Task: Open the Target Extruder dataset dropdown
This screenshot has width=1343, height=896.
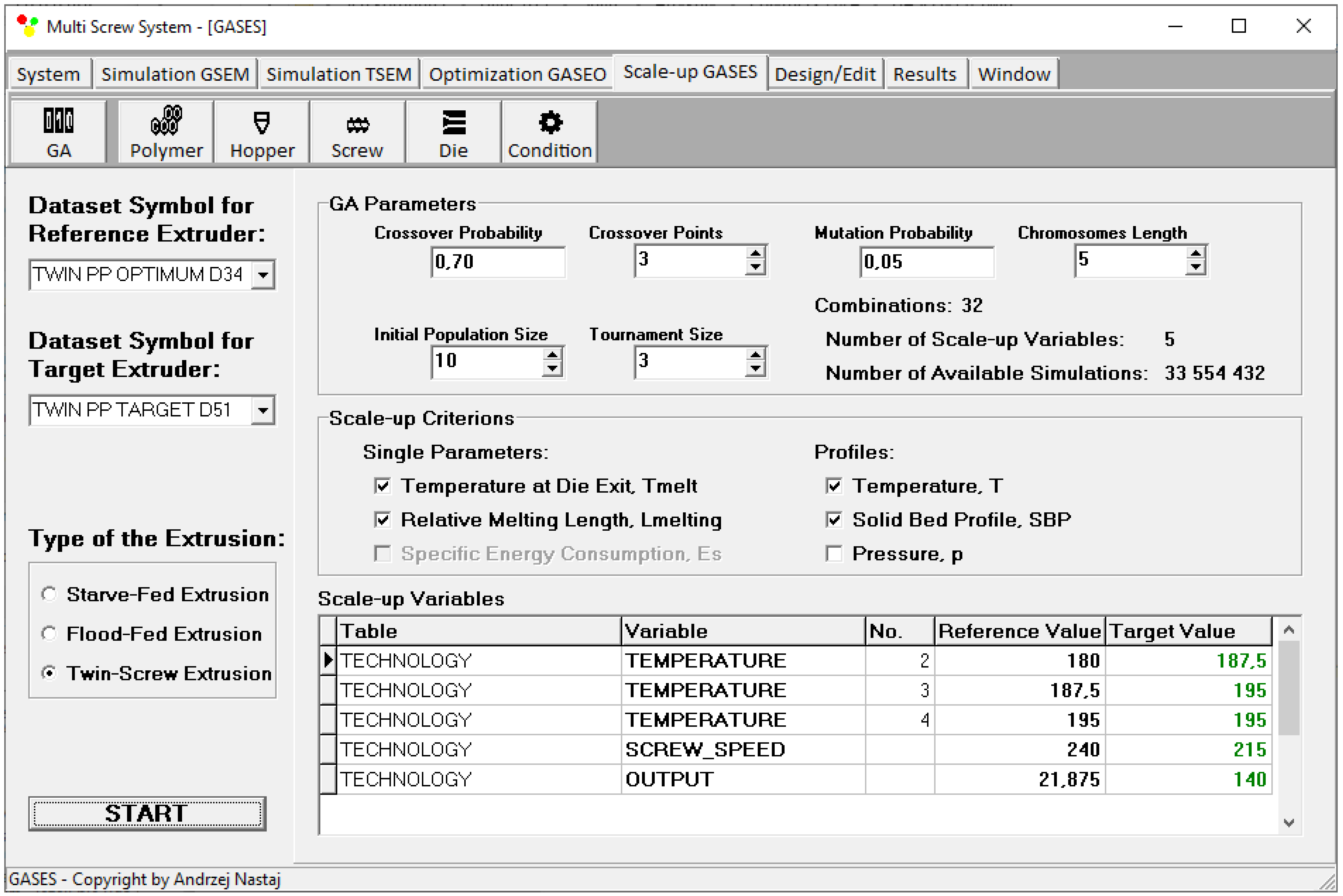Action: [x=263, y=410]
